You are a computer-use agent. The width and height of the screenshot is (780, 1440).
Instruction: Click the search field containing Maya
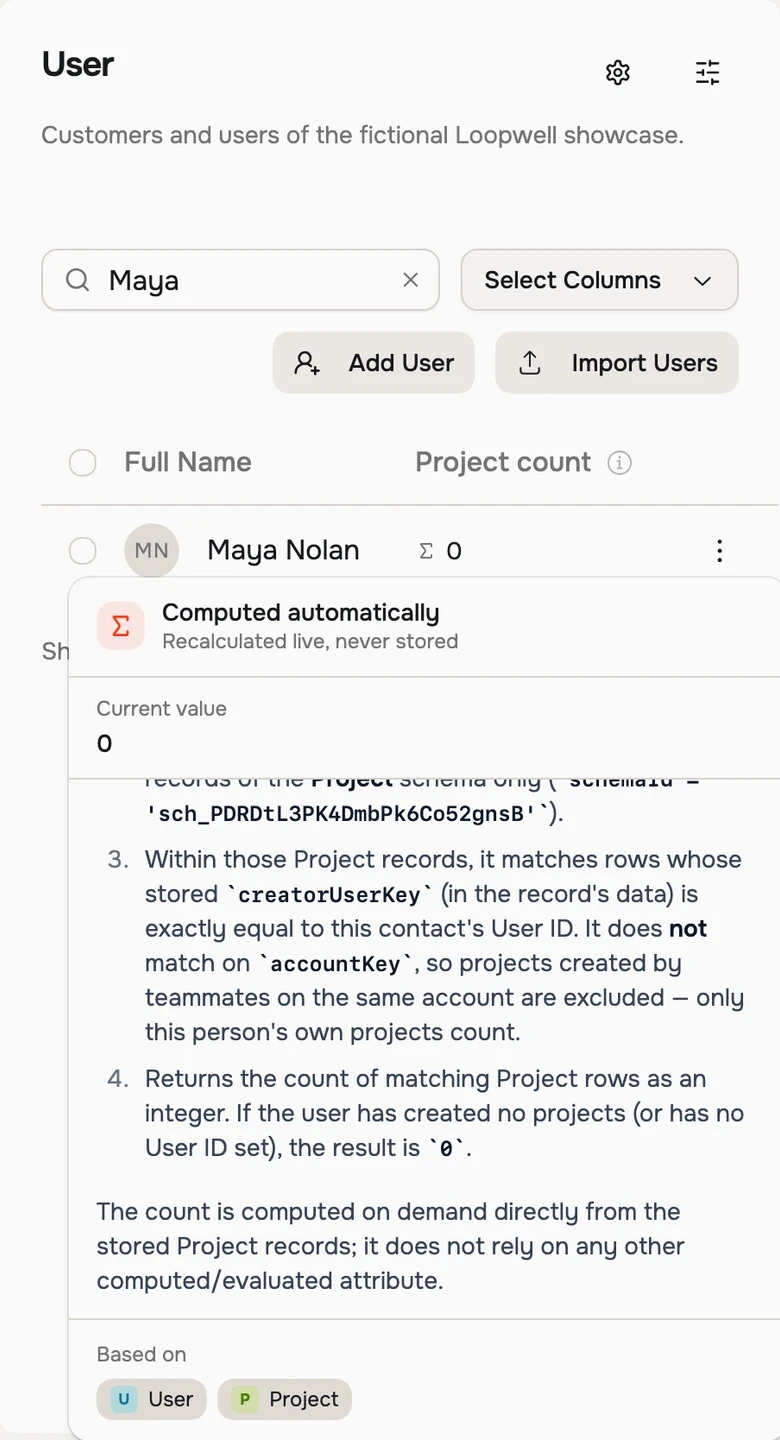pyautogui.click(x=240, y=280)
